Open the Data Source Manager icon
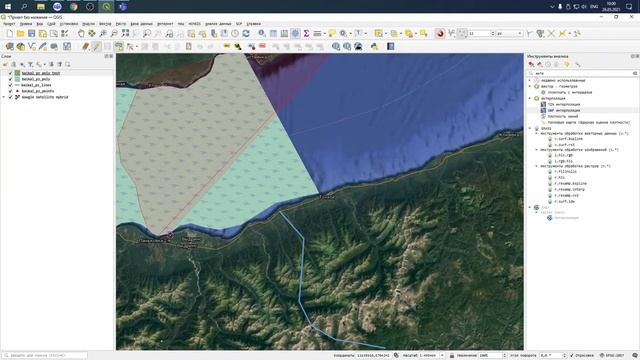The width and height of the screenshot is (640, 360). click(x=9, y=47)
